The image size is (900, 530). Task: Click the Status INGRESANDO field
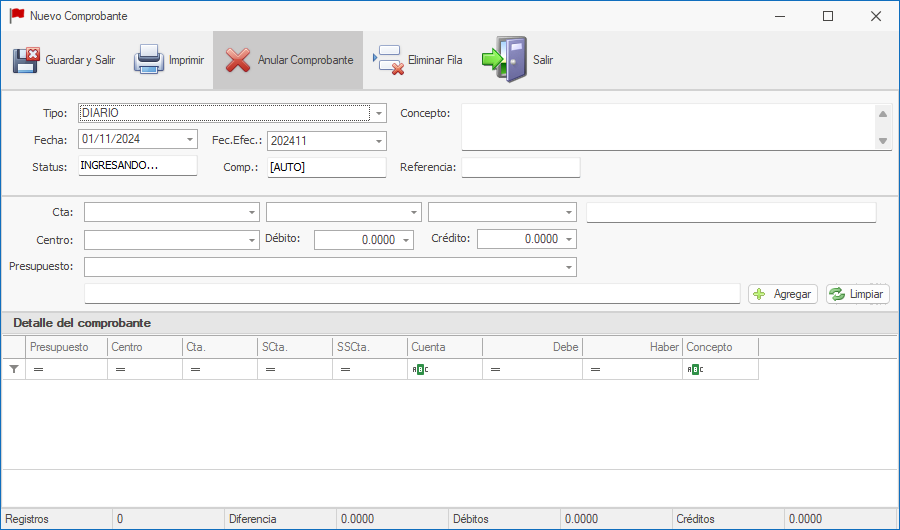coord(138,165)
